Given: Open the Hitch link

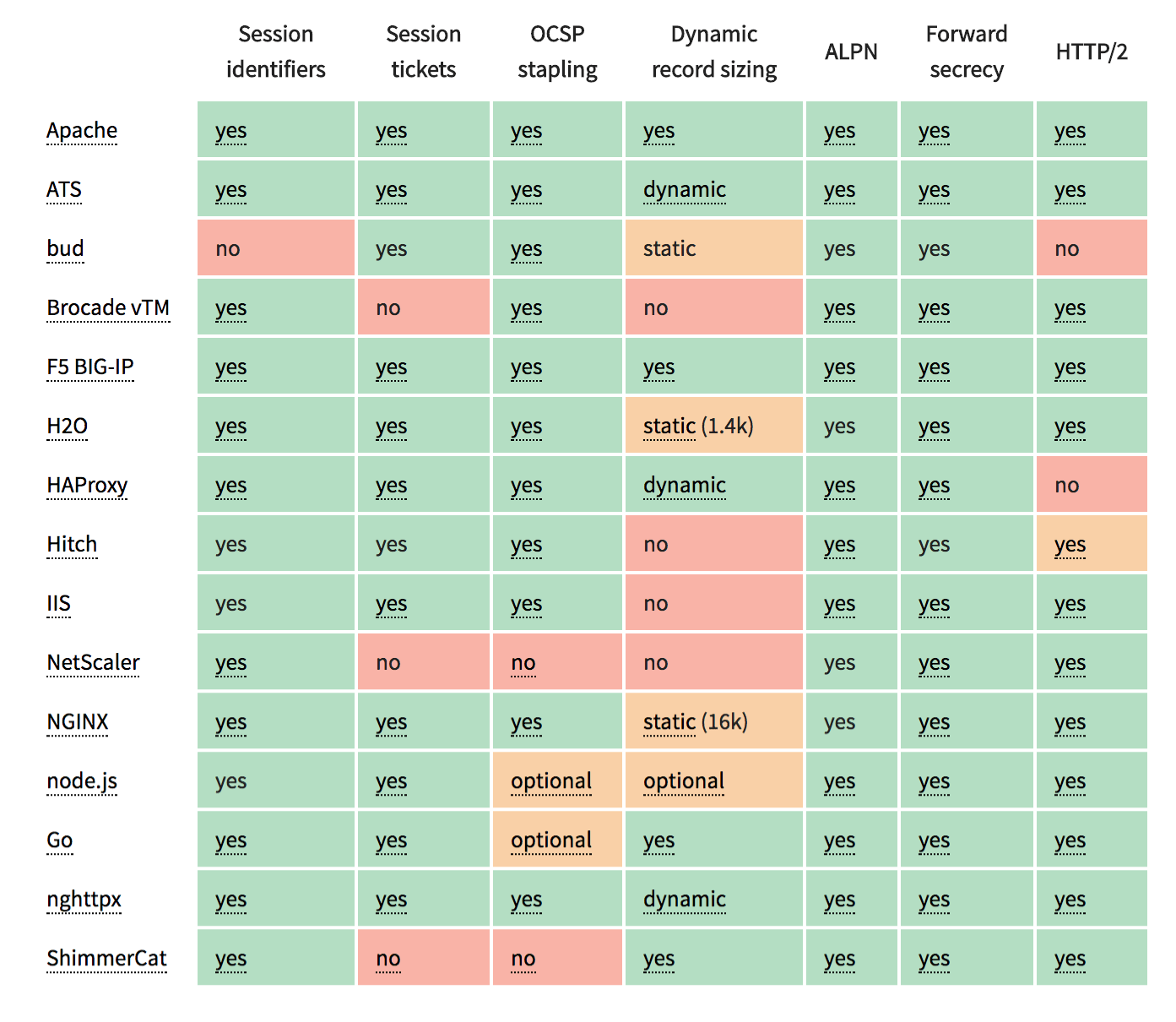Looking at the screenshot, I should 72,545.
